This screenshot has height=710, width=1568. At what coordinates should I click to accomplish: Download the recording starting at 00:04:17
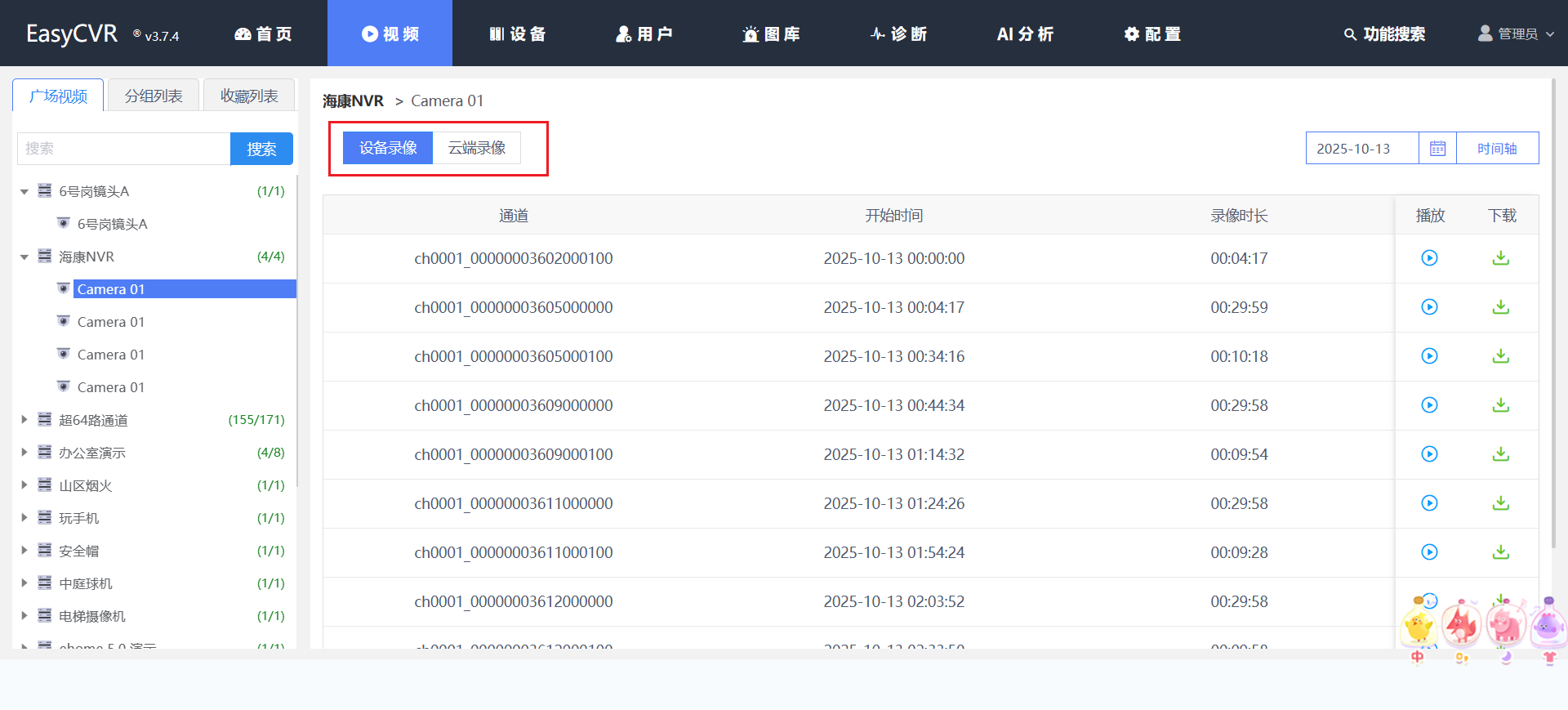click(x=1500, y=307)
